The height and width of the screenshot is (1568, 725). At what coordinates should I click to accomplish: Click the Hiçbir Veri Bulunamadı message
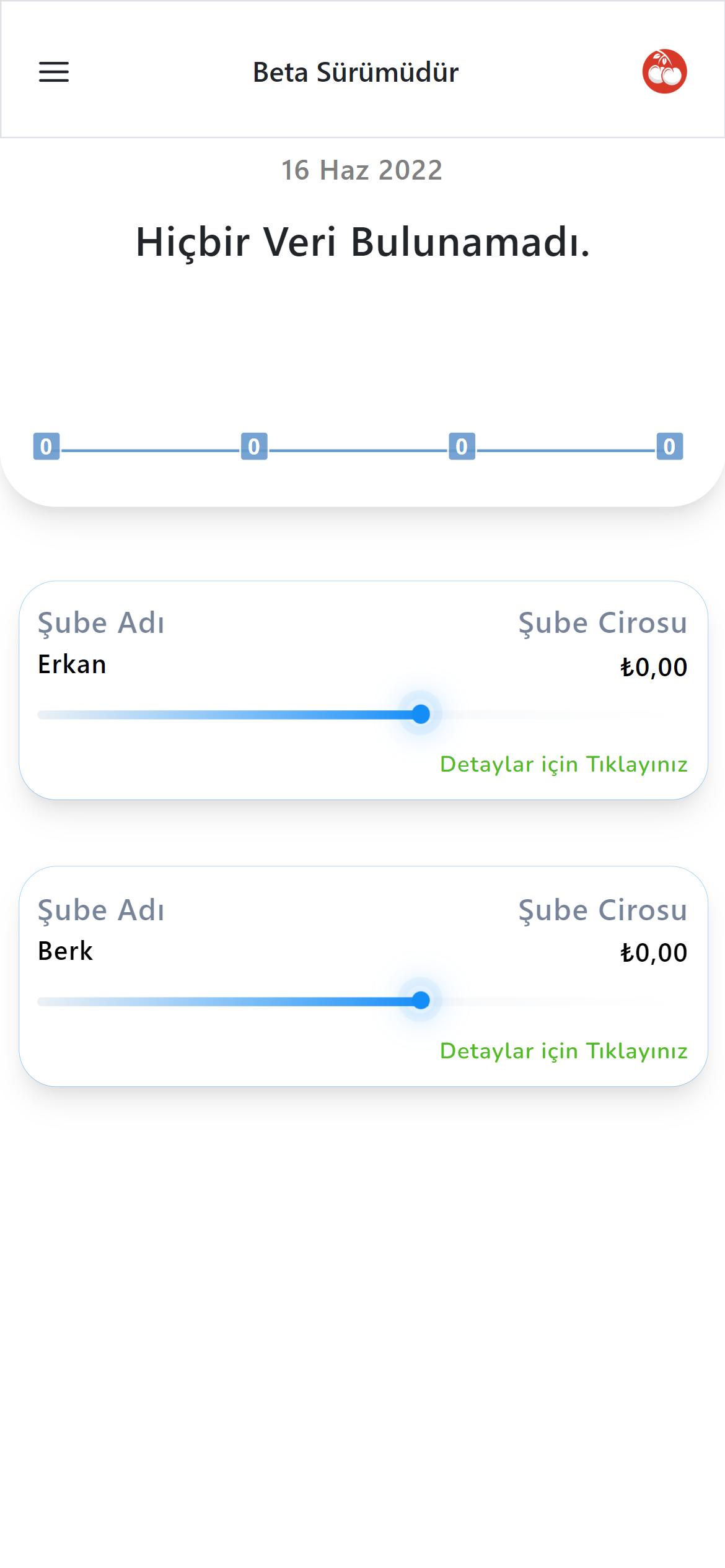pyautogui.click(x=362, y=242)
